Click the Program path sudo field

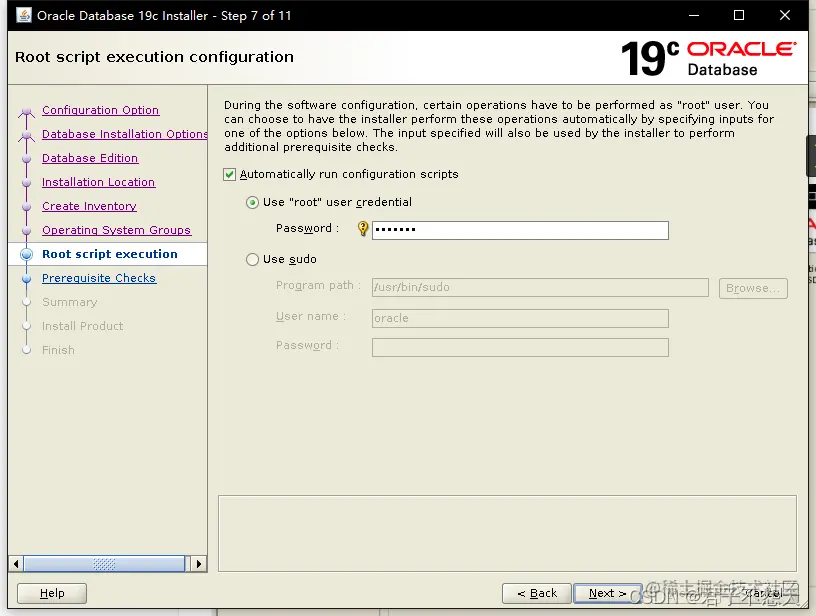pos(540,287)
